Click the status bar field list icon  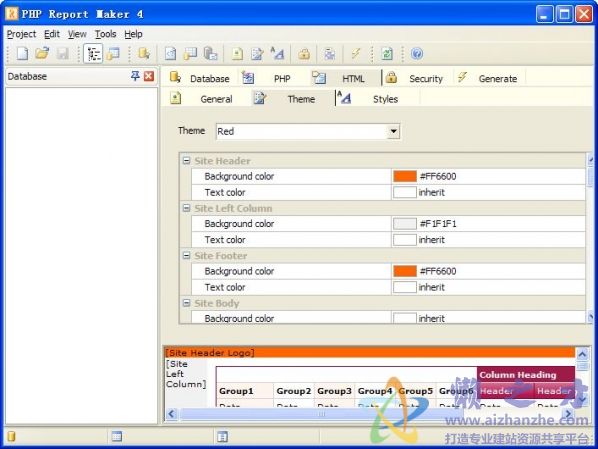[222, 436]
